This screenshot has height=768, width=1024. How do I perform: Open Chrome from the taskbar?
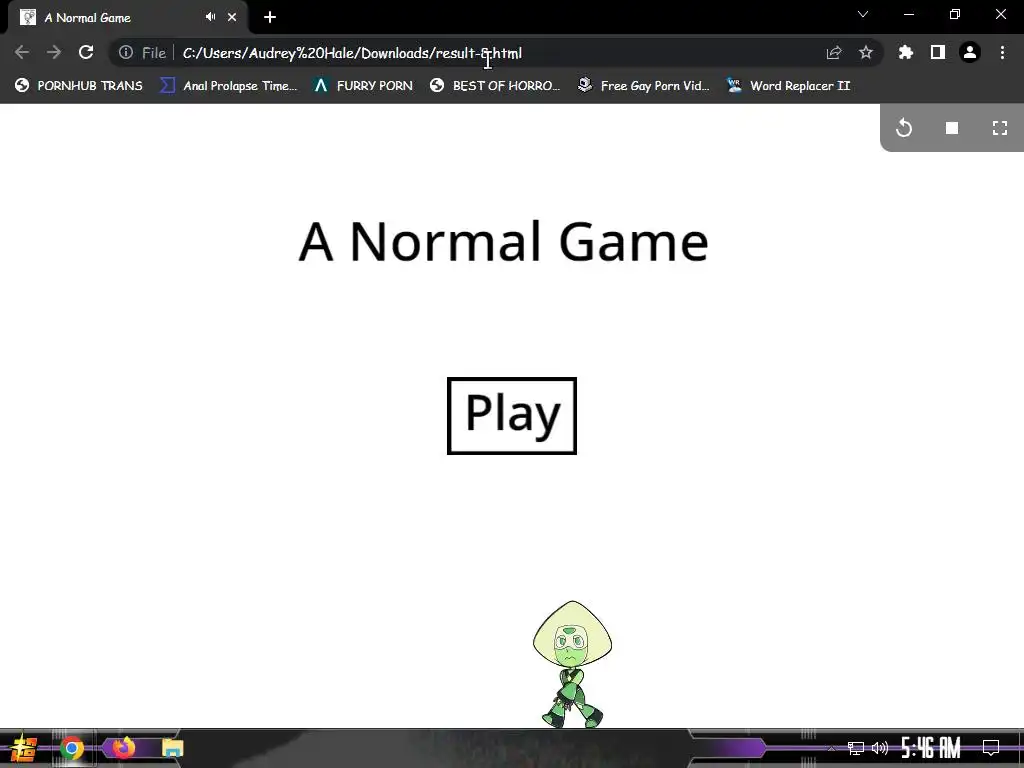click(72, 748)
